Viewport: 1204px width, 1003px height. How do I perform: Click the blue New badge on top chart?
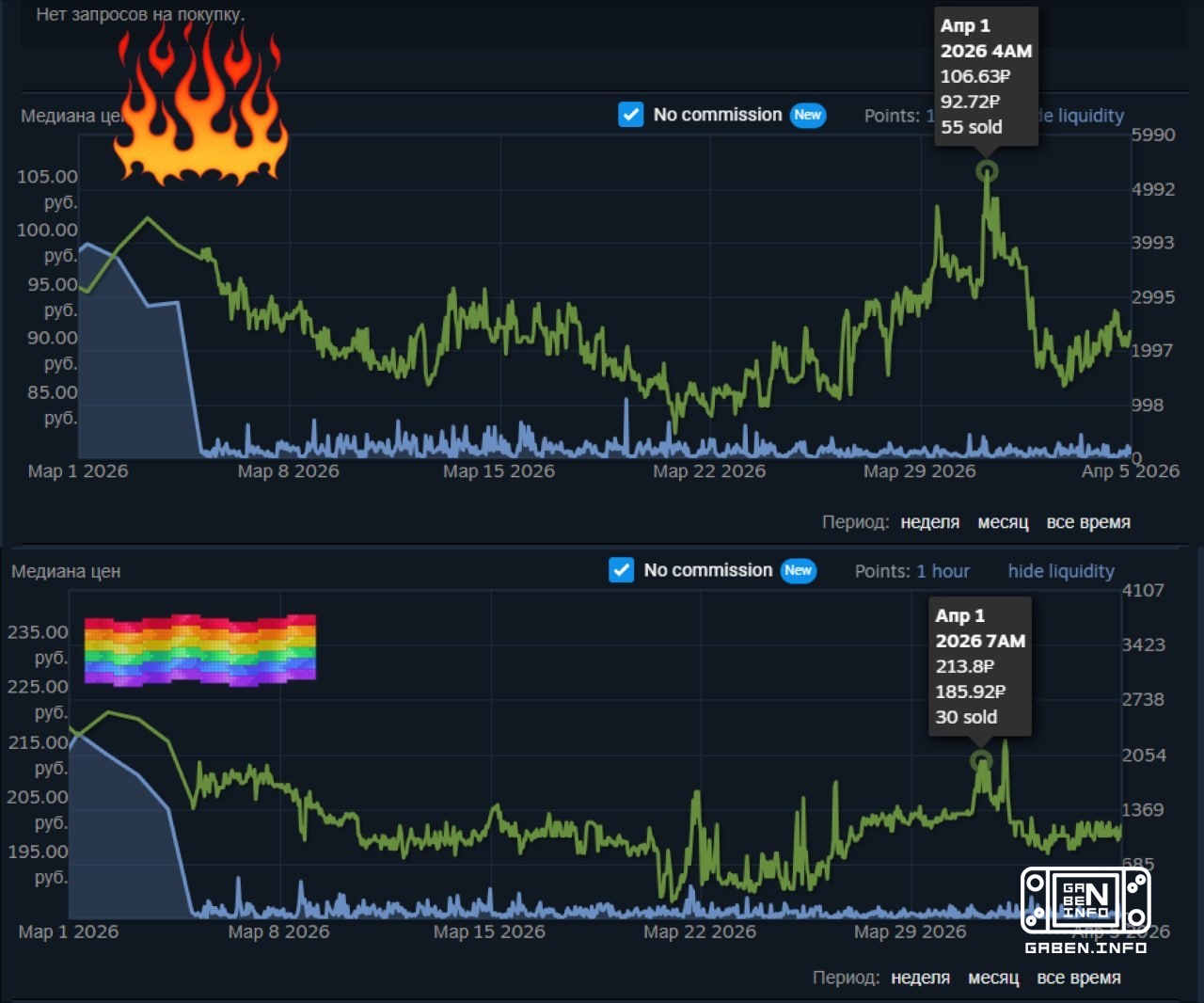tap(807, 115)
